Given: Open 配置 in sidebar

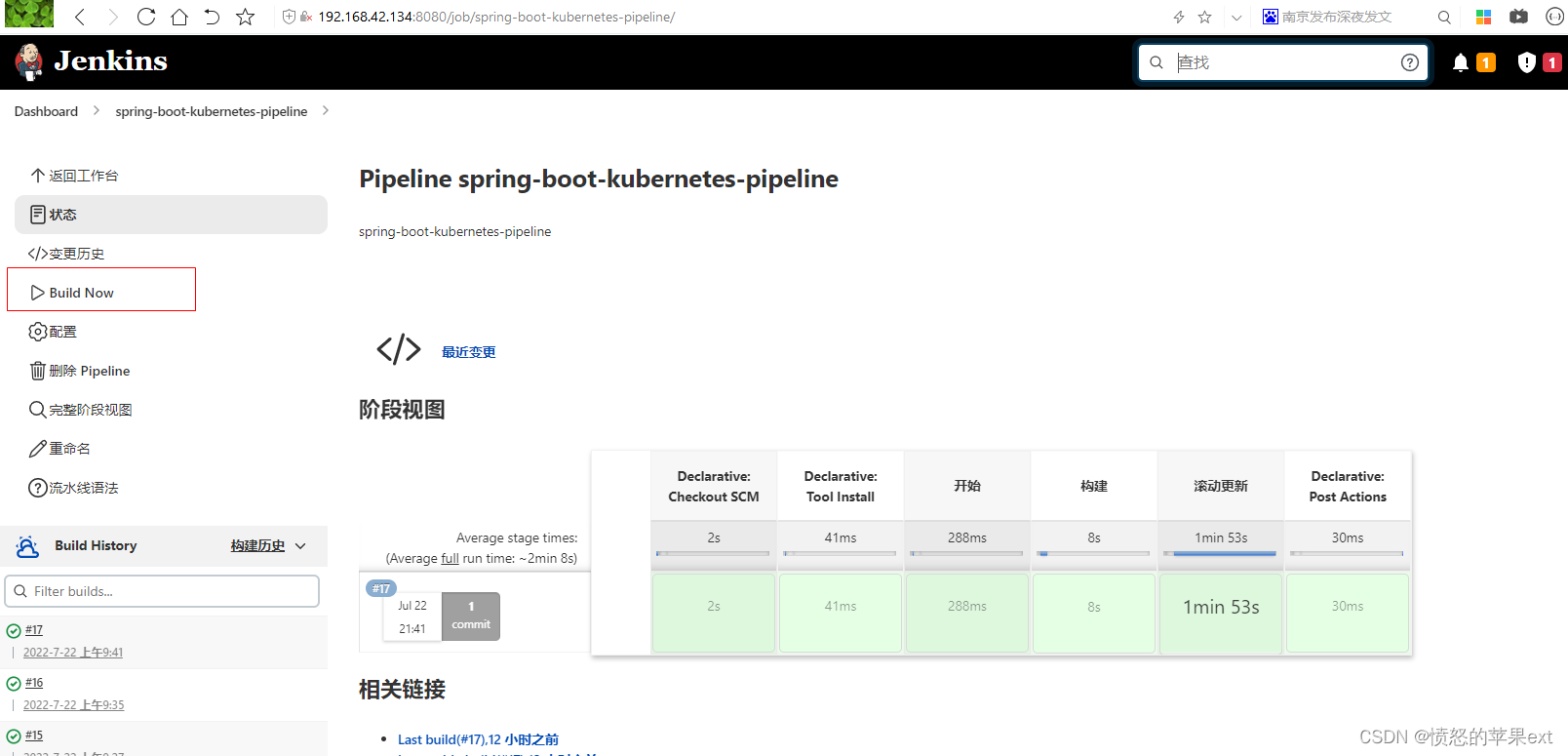Looking at the screenshot, I should click(171, 332).
